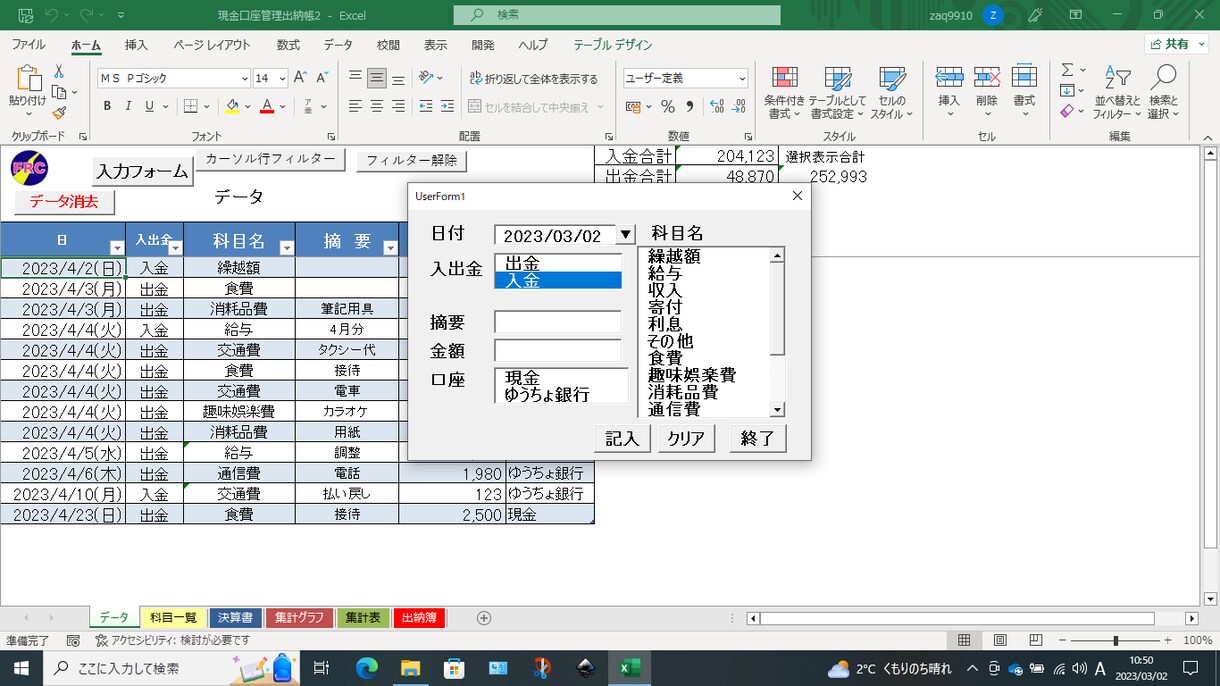This screenshot has height=686, width=1220.
Task: Click the 入力フォーム button on sheet
Action: point(142,171)
